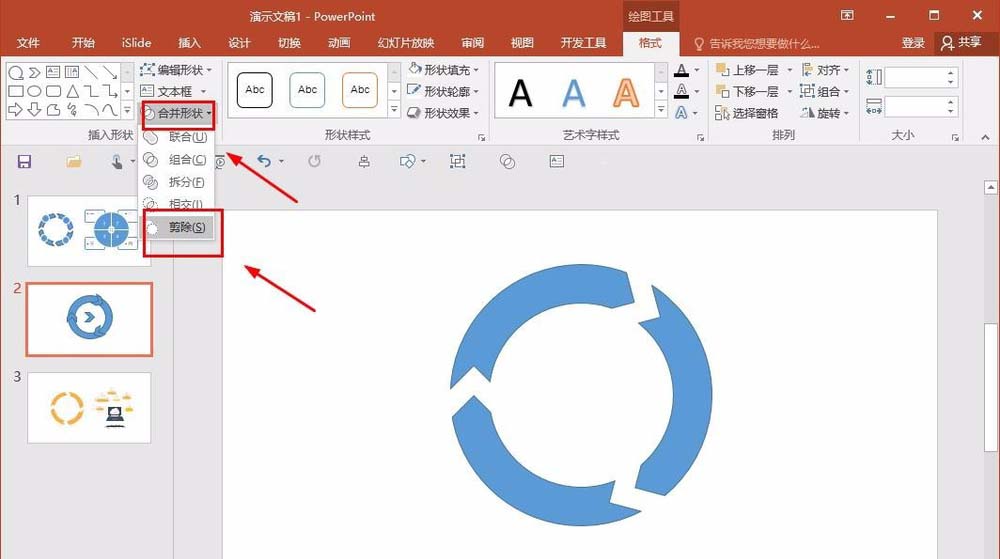Screen dimensions: 1000x559
Task: Select slide 3 thumbnail
Action: click(x=89, y=408)
